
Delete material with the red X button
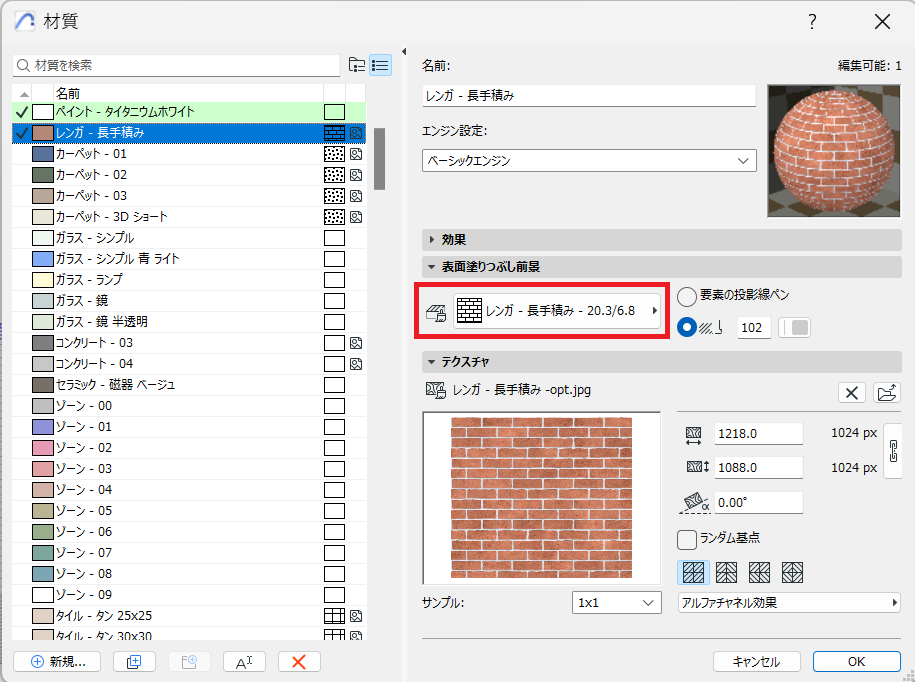pos(299,661)
